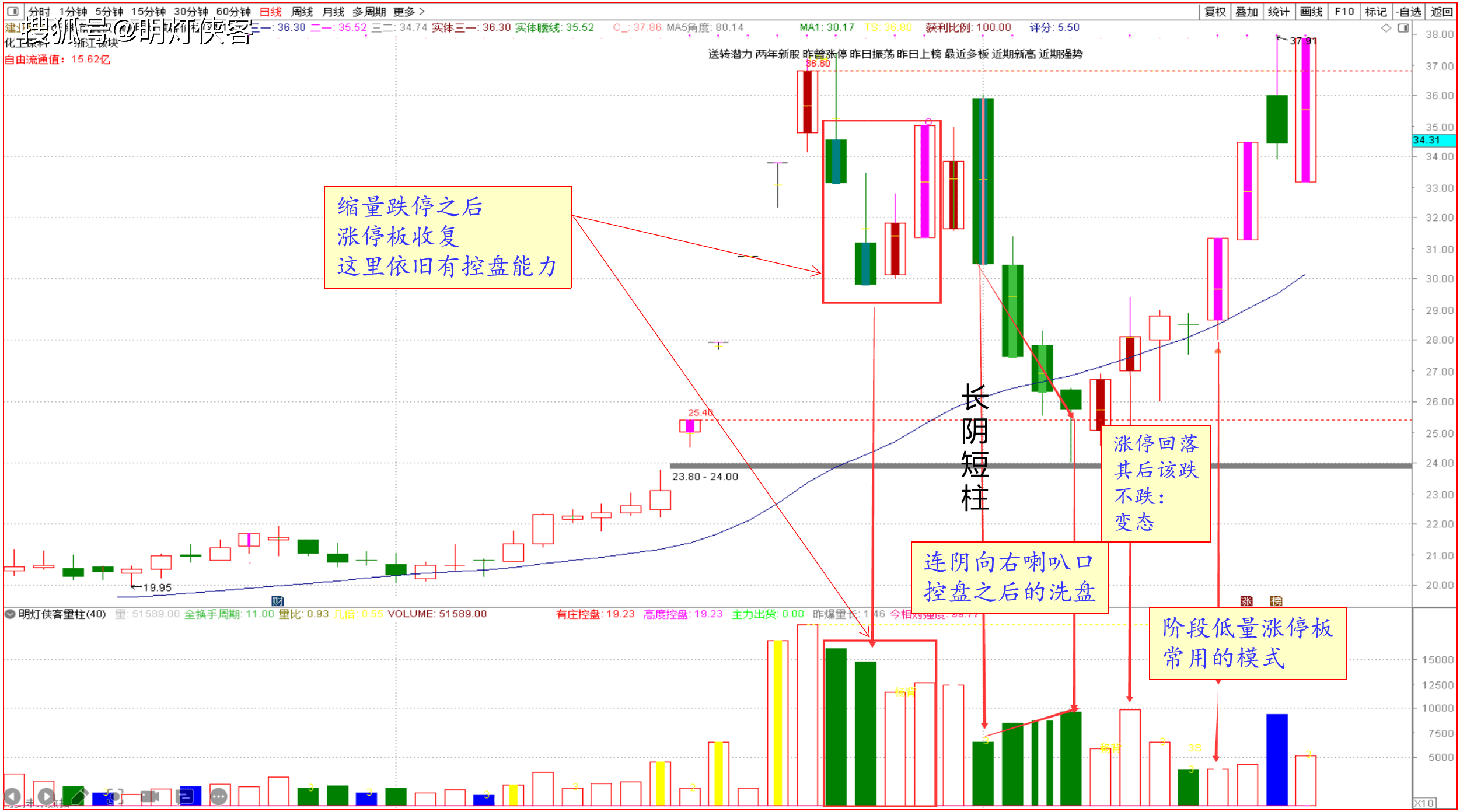Click the 自由流通值: 15.62亿 text
Screen dimensions: 1460x812
pos(57,60)
